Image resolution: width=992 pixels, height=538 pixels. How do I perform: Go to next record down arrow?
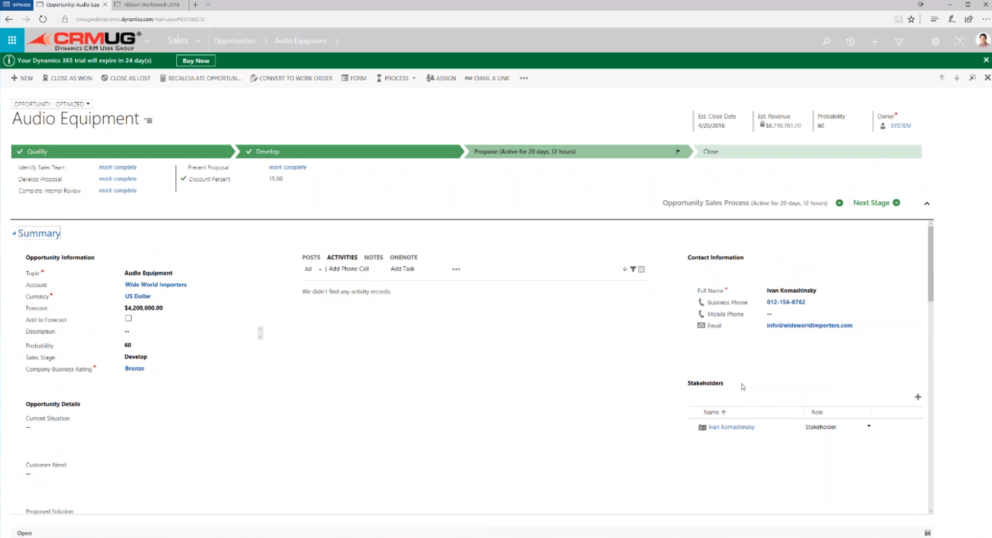point(957,78)
